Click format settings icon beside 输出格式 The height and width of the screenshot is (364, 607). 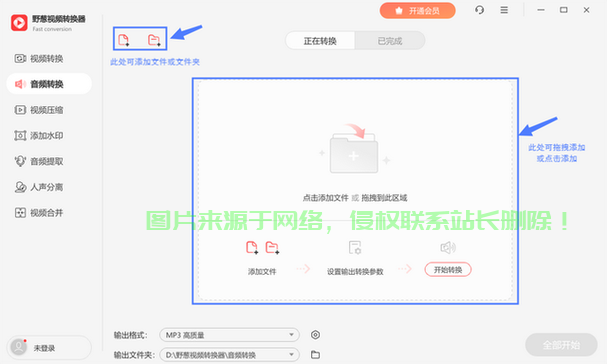pyautogui.click(x=316, y=335)
